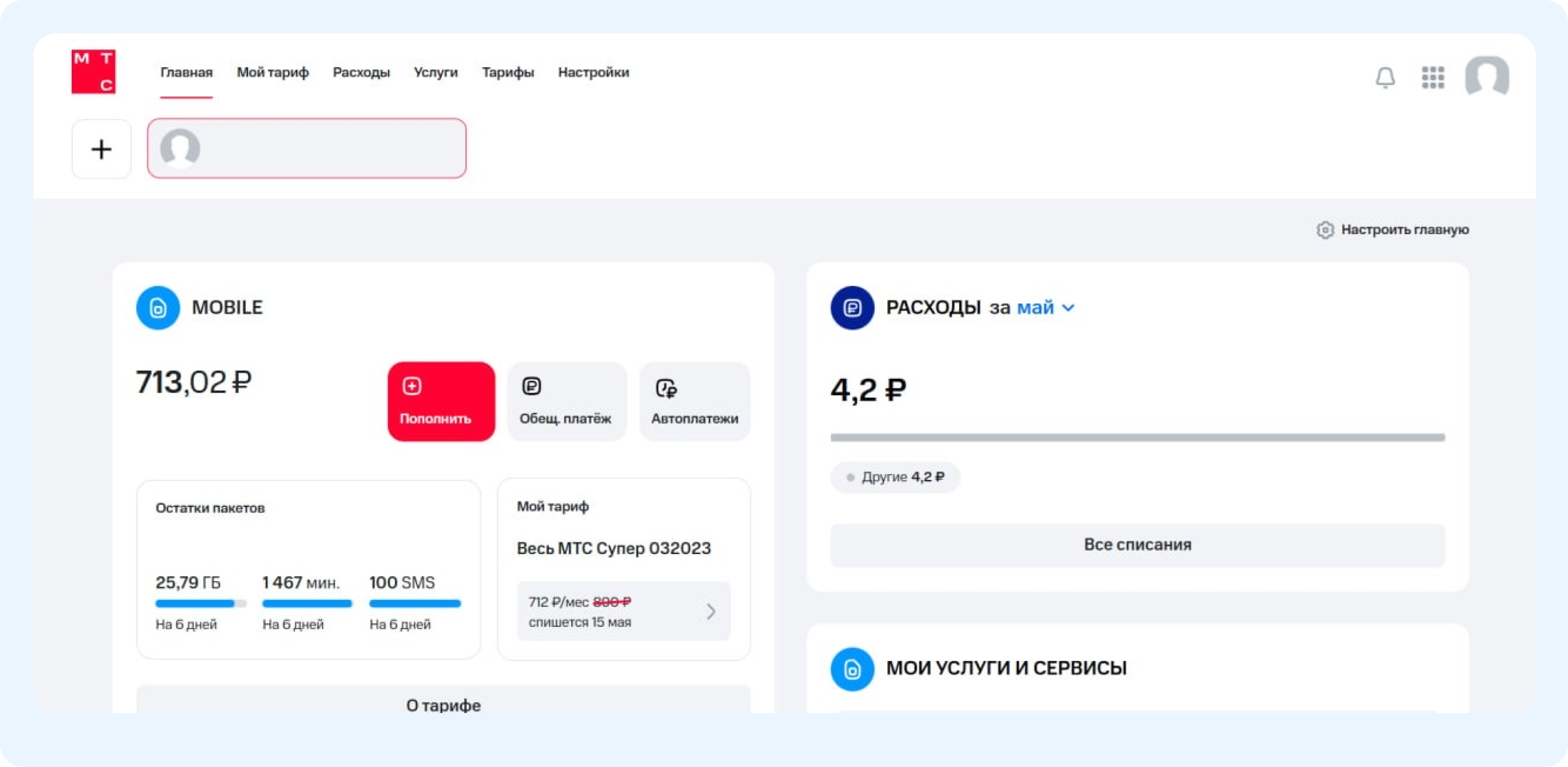Open the profile avatar in header
The height and width of the screenshot is (767, 1568).
(x=1487, y=76)
